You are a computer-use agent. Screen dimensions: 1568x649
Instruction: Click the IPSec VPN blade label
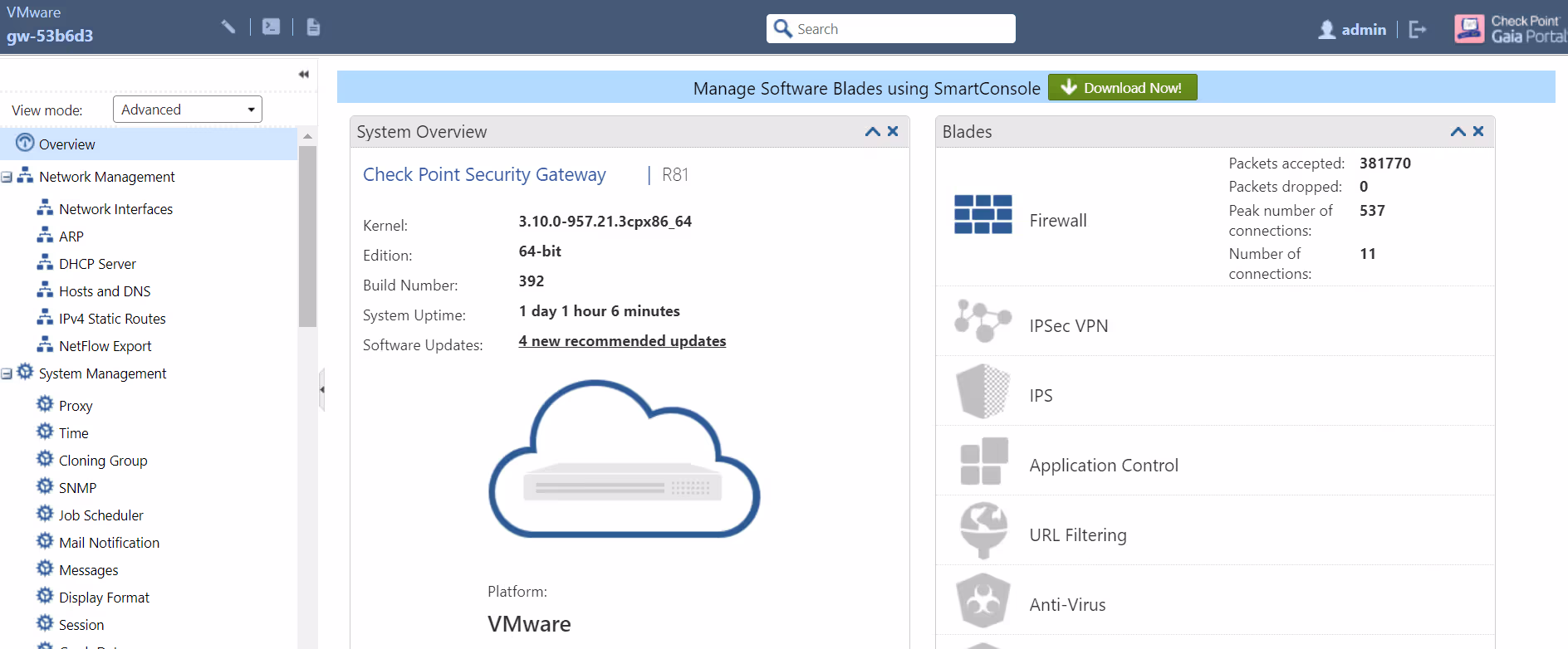click(x=1069, y=326)
